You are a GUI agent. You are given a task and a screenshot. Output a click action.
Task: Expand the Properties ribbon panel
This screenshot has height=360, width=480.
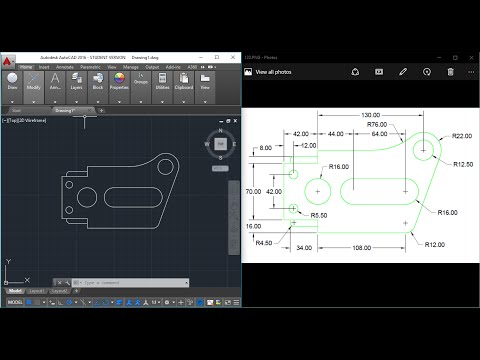pyautogui.click(x=119, y=102)
